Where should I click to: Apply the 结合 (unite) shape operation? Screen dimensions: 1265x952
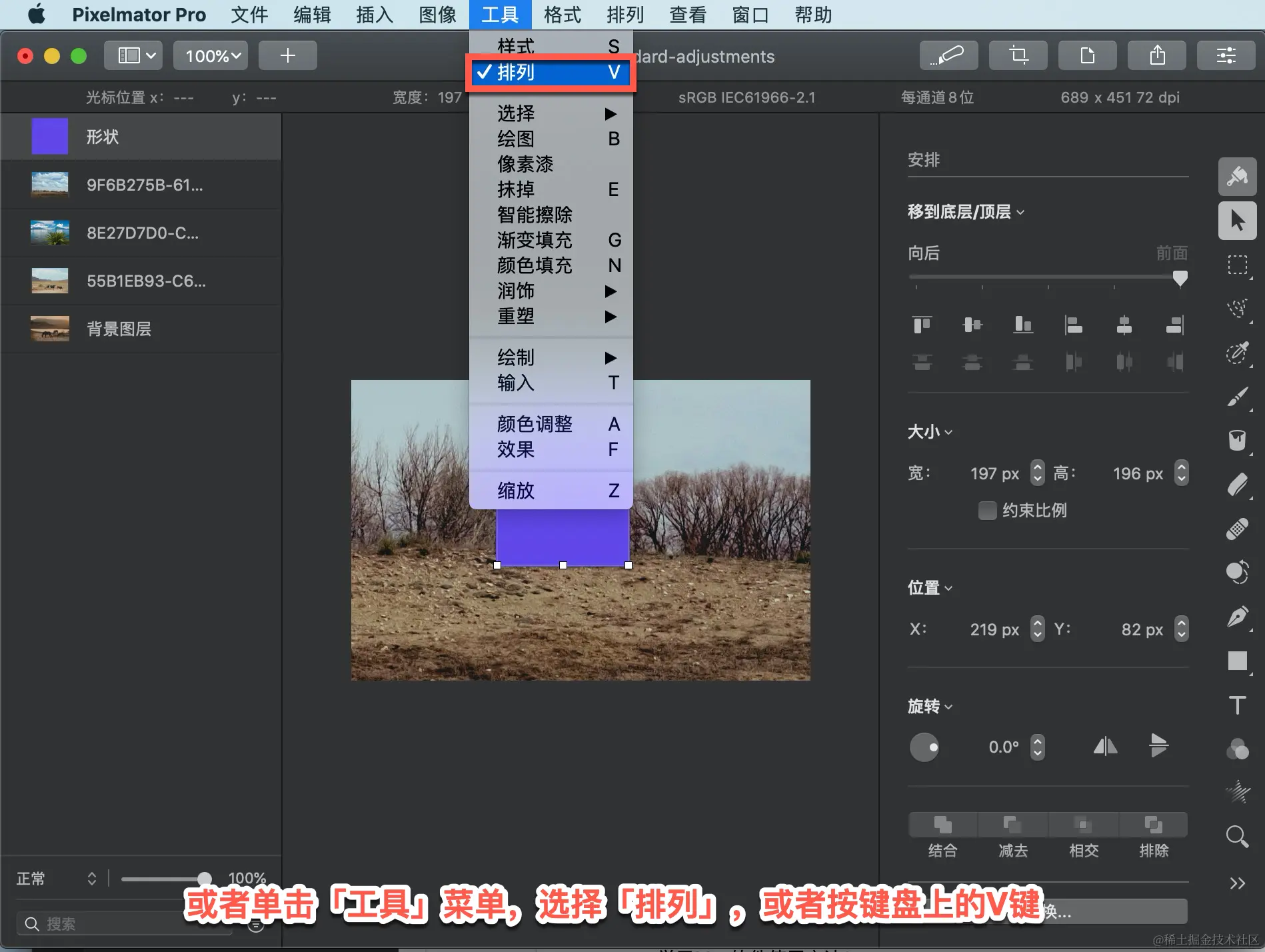(x=942, y=825)
